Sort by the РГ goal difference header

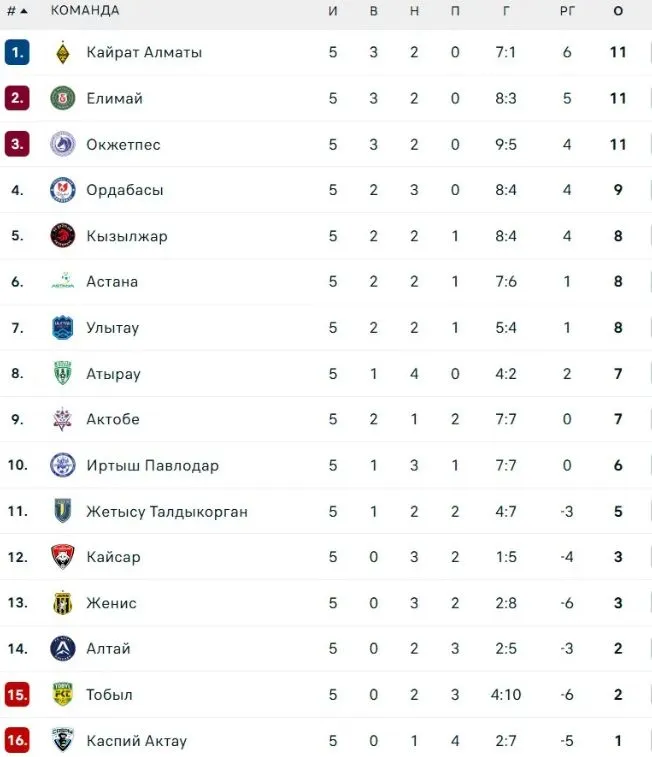click(x=567, y=10)
